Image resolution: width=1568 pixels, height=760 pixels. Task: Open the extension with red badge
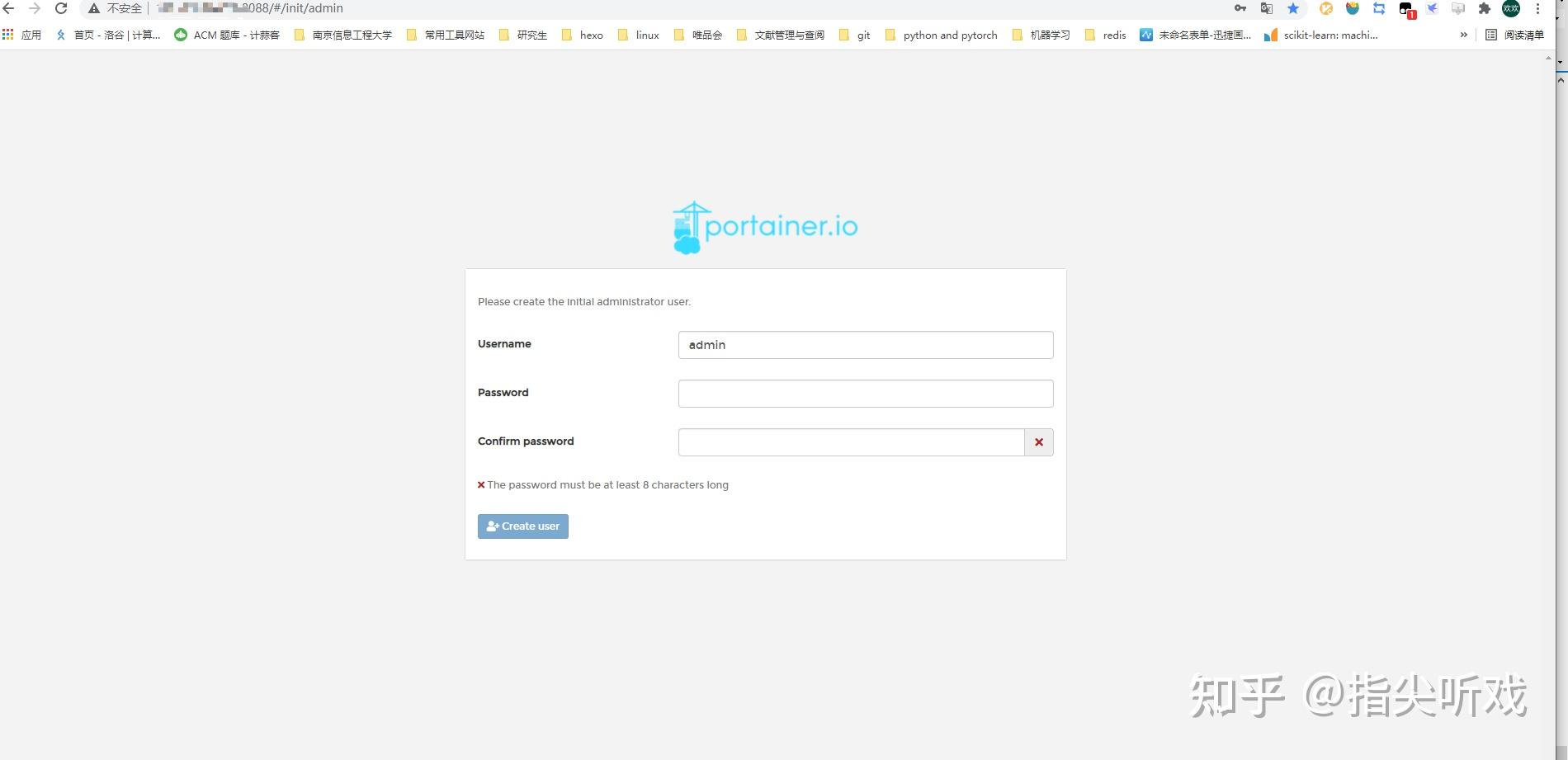click(1407, 9)
